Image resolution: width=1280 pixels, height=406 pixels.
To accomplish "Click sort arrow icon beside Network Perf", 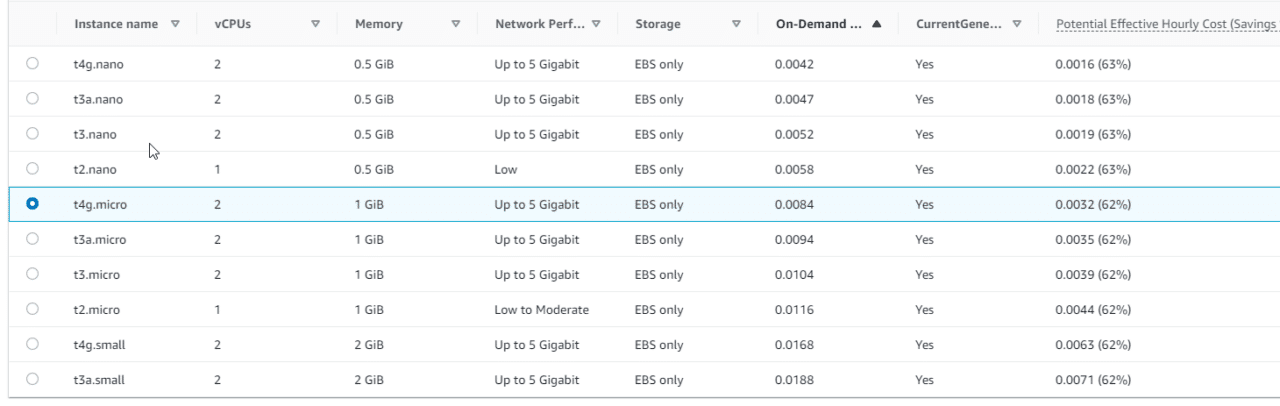I will coord(597,24).
